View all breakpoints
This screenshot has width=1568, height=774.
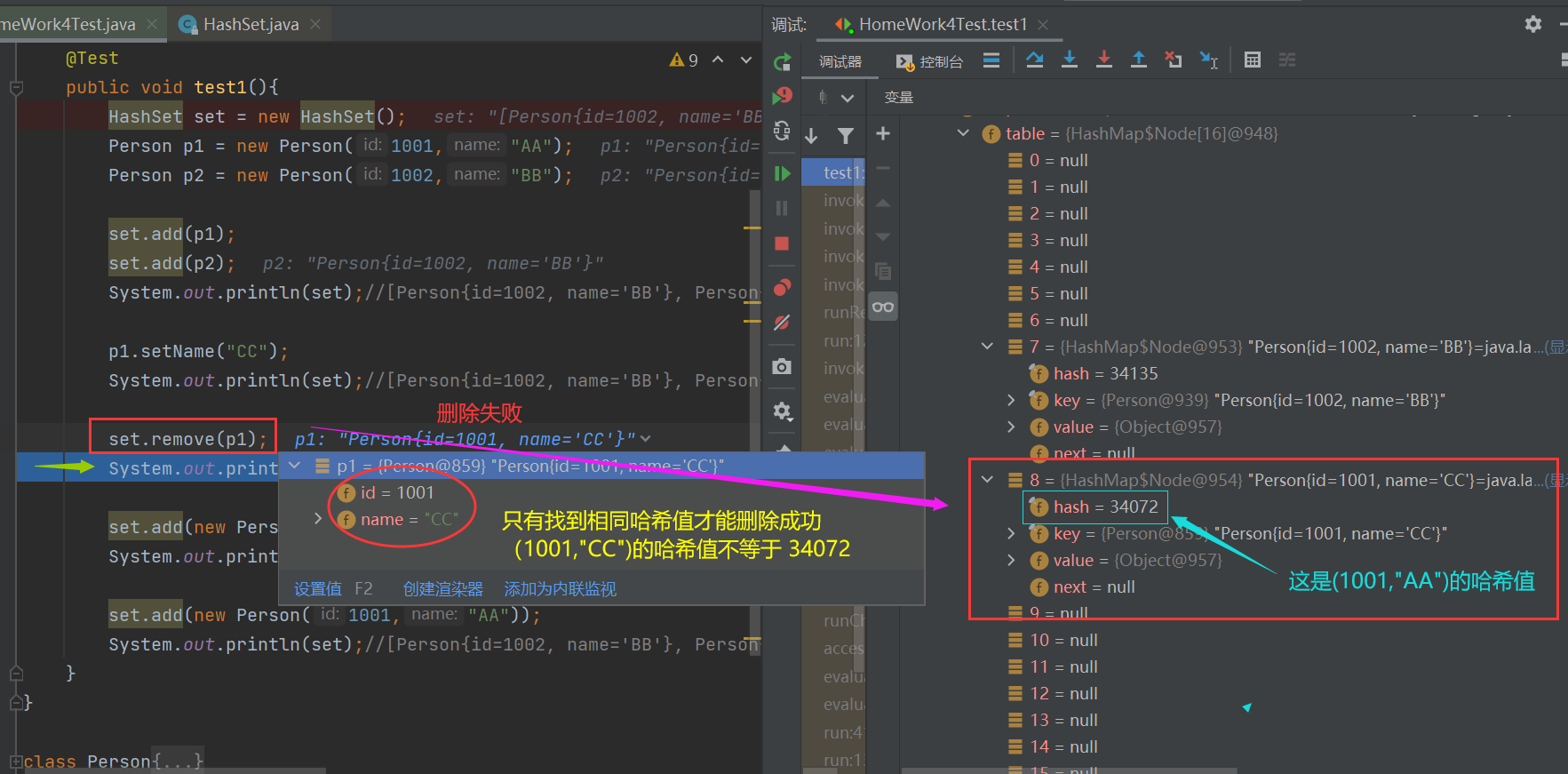(x=782, y=287)
